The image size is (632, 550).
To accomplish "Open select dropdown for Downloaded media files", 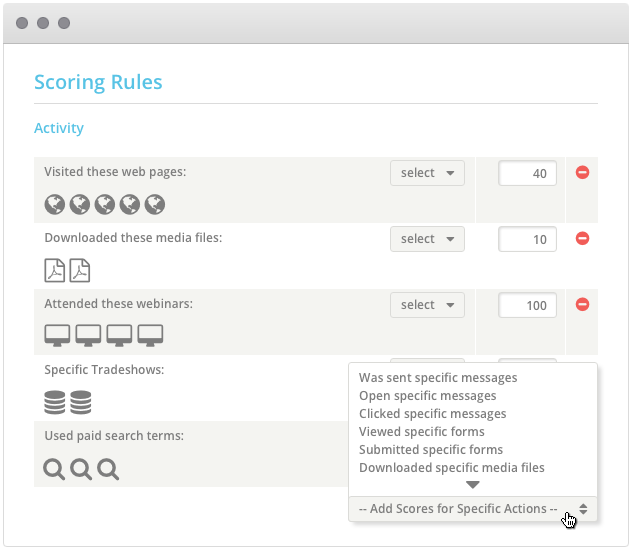I will (427, 239).
